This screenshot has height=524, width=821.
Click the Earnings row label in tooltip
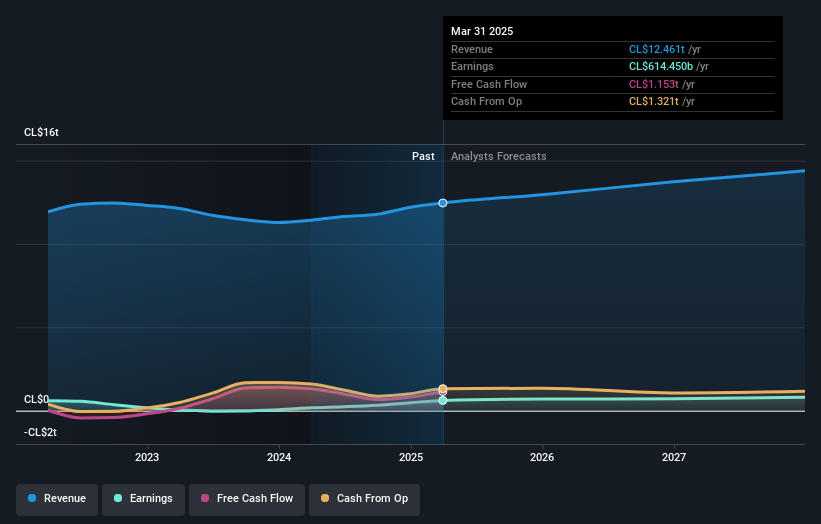click(x=472, y=66)
